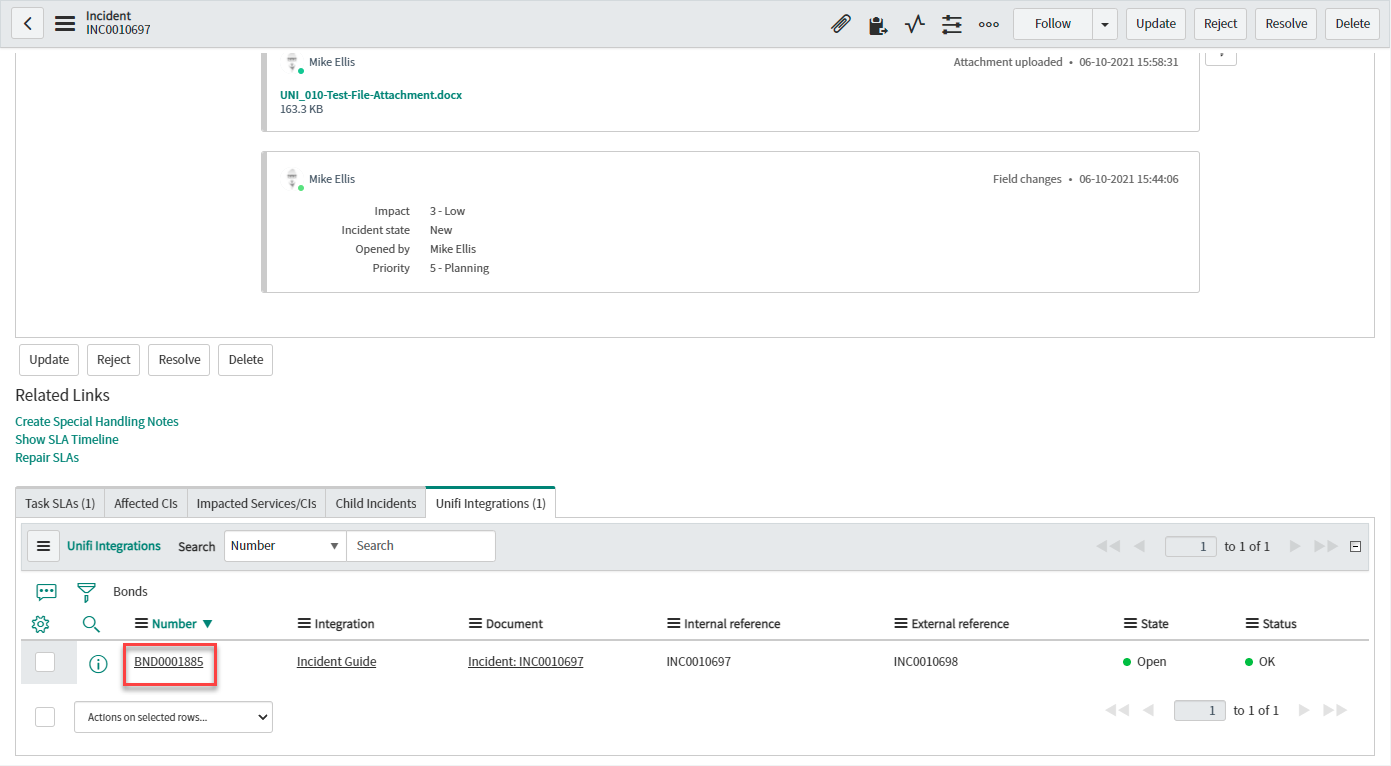Open the Child Incidents tab
The height and width of the screenshot is (766, 1391).
(x=375, y=503)
